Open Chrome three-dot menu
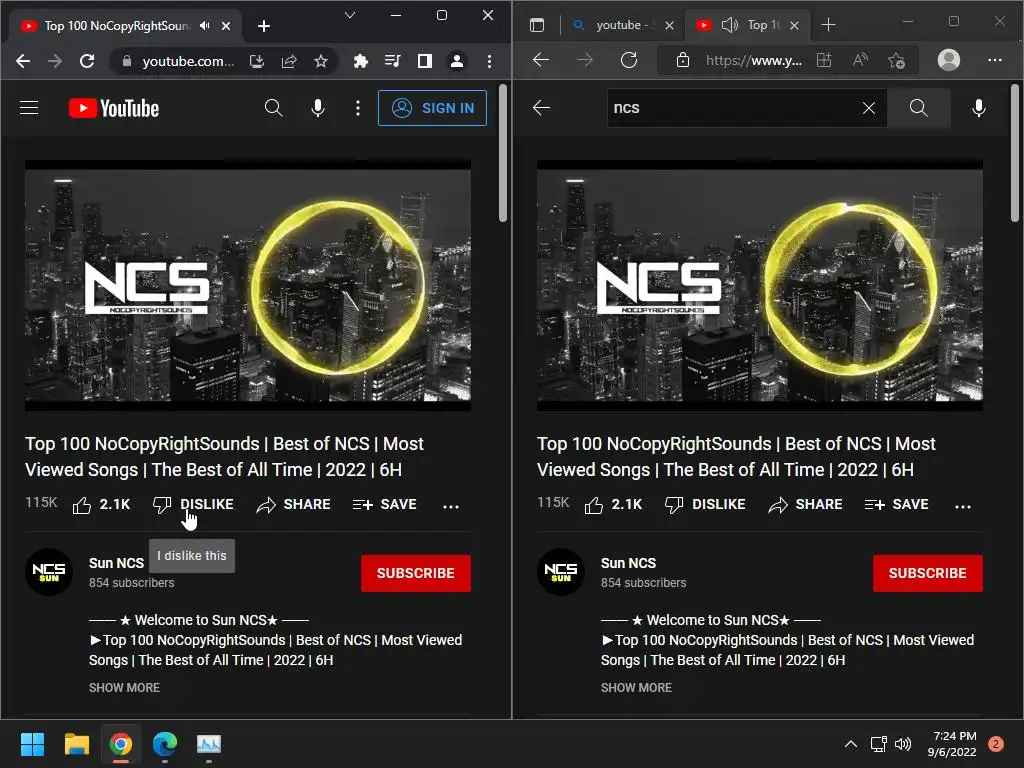The width and height of the screenshot is (1024, 768). pyautogui.click(x=489, y=61)
